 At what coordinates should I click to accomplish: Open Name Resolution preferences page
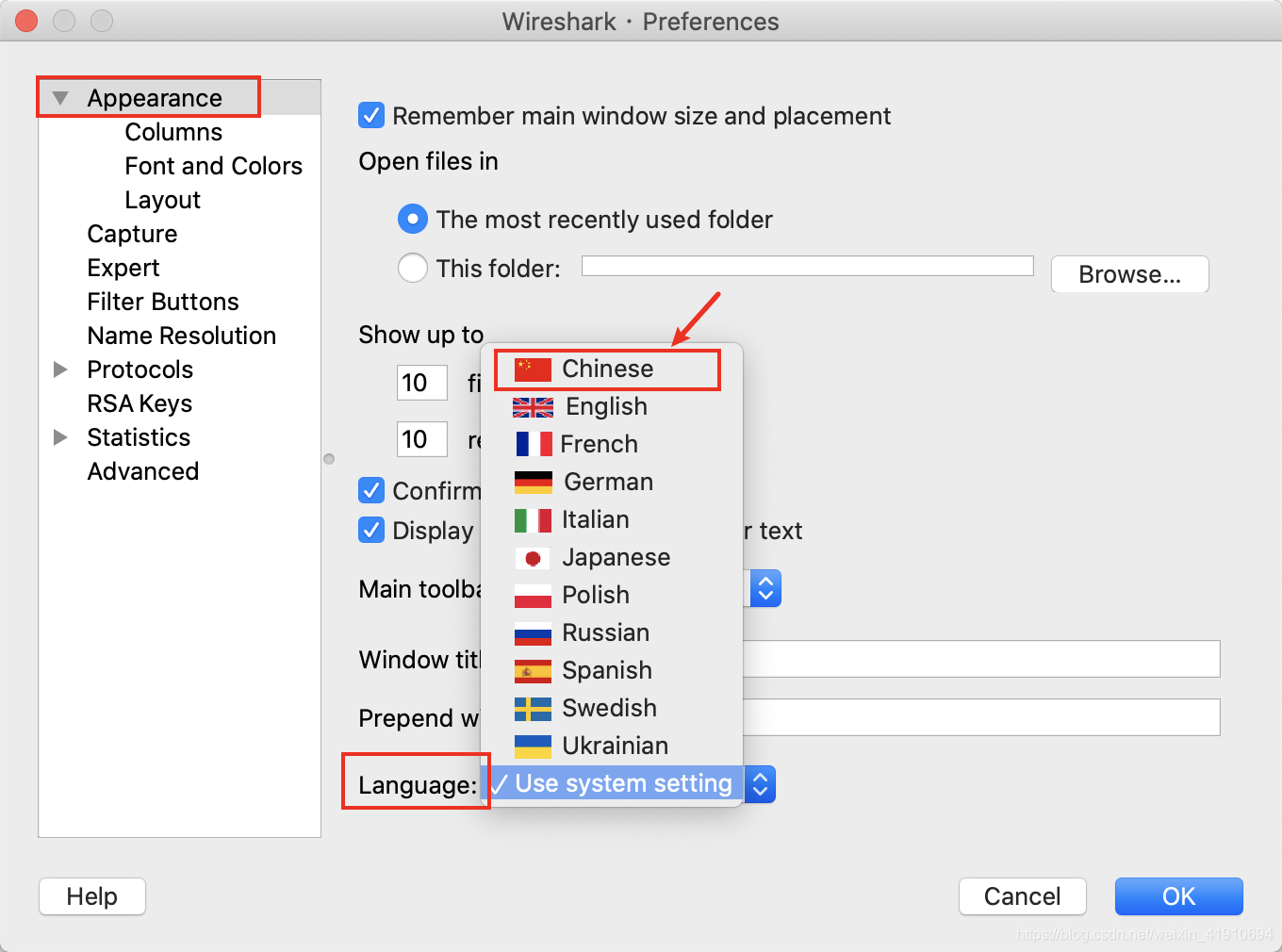[182, 336]
